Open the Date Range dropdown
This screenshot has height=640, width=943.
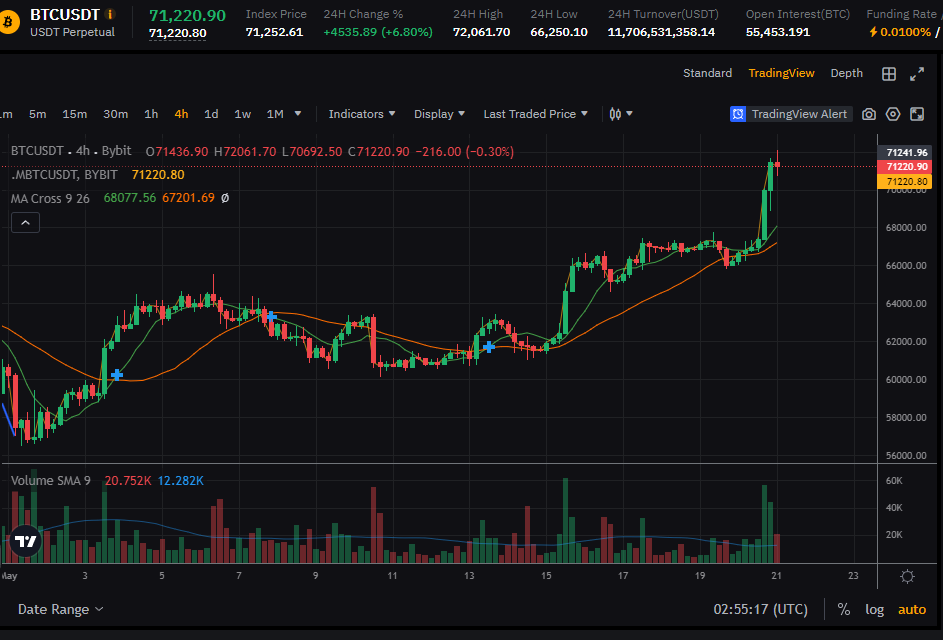(x=60, y=609)
